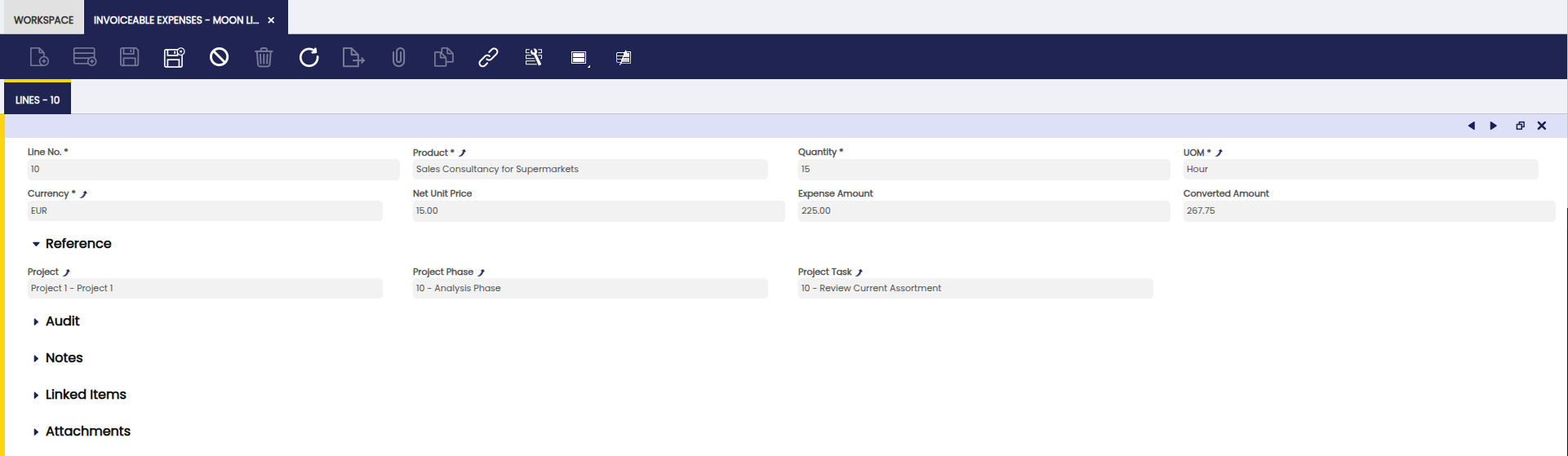1568x456 pixels.
Task: Click the Product field
Action: click(x=590, y=170)
